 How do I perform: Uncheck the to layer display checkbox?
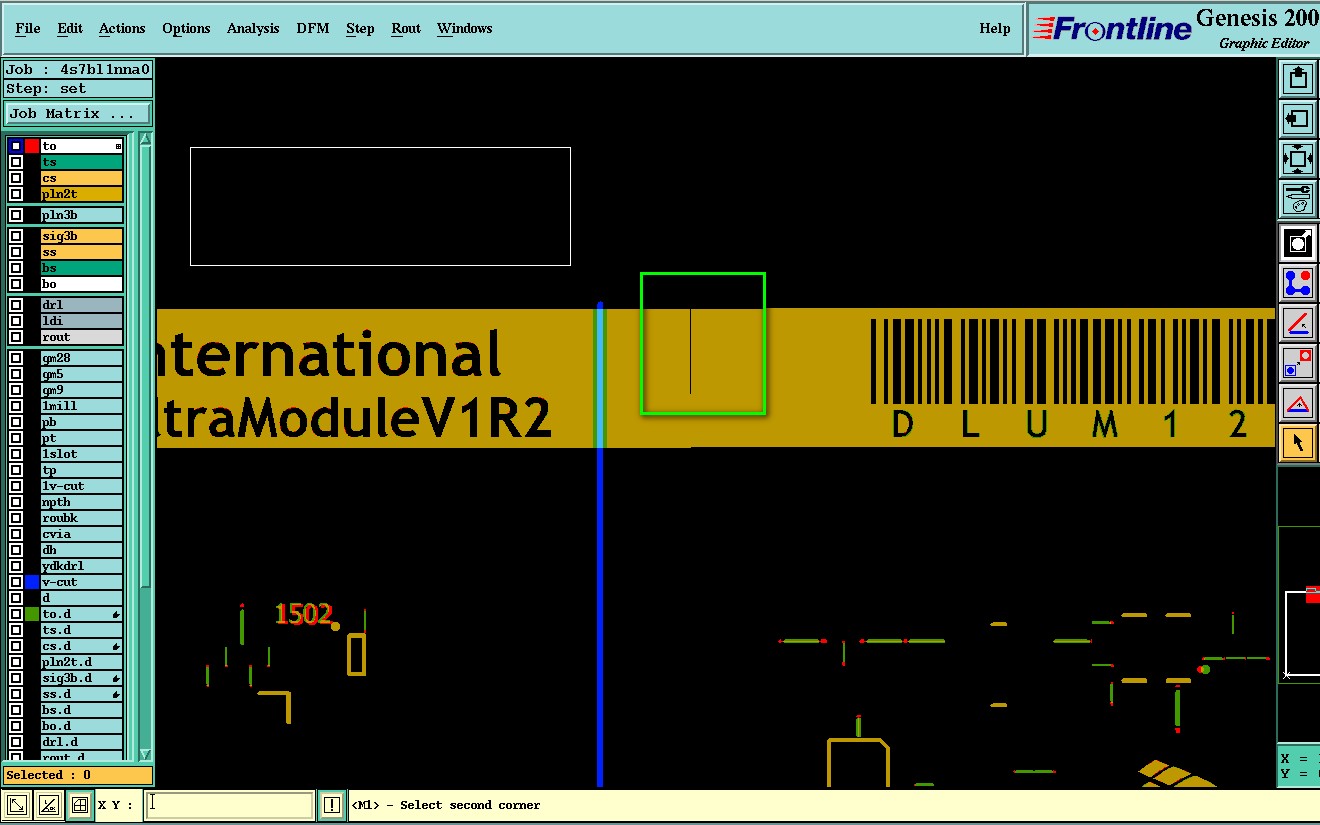tap(16, 146)
